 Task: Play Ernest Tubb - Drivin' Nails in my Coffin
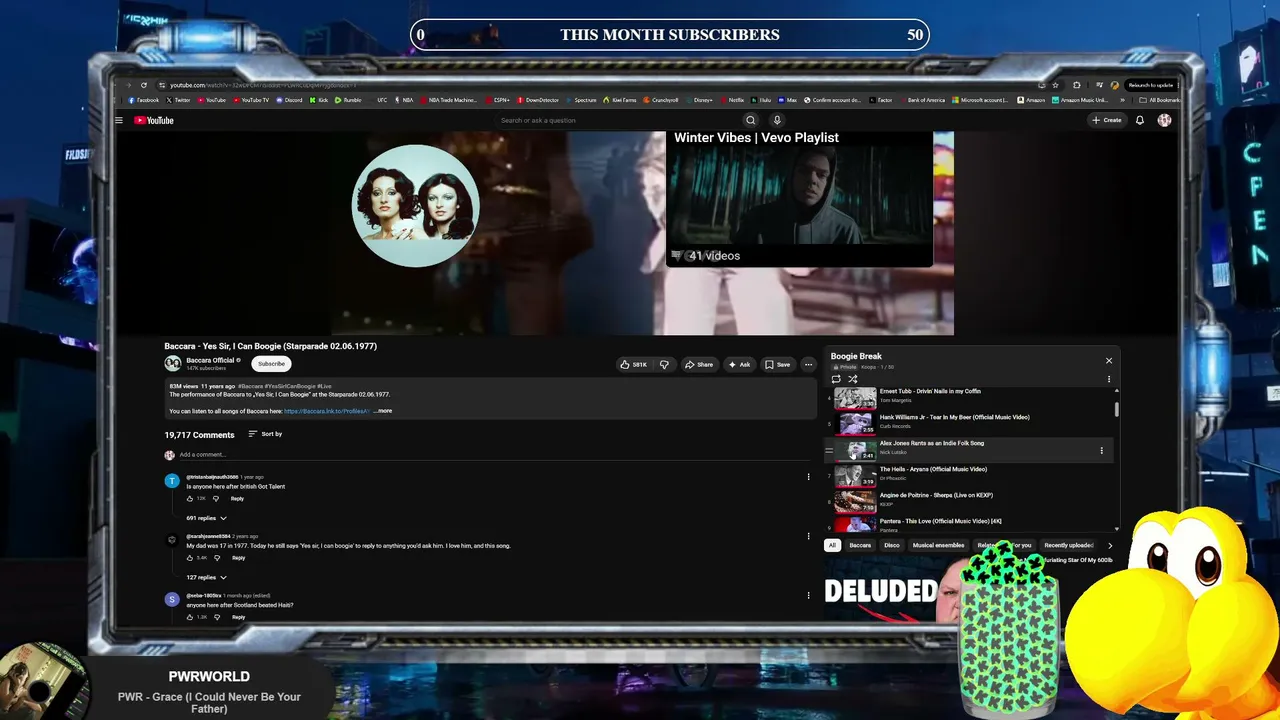click(x=970, y=398)
